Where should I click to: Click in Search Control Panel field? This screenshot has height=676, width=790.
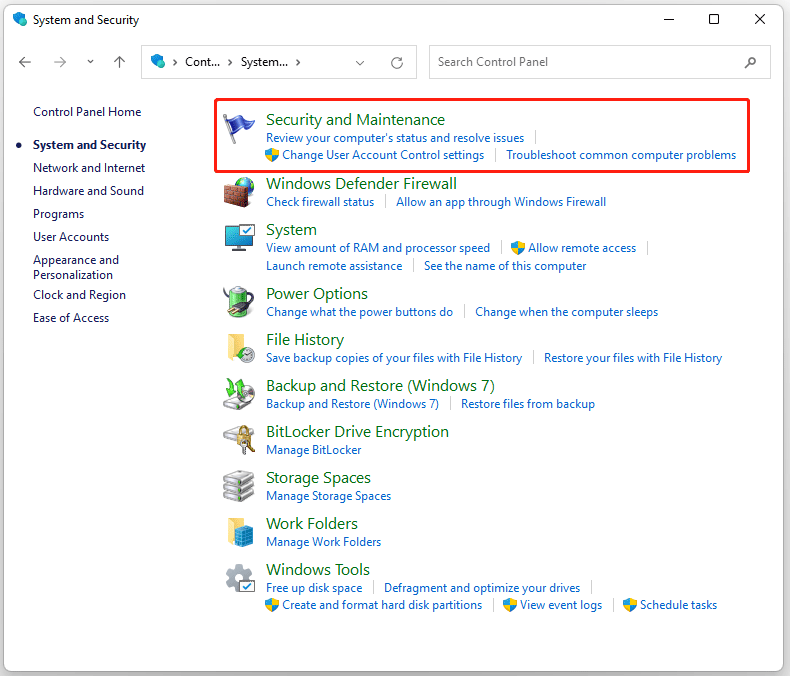click(x=600, y=62)
